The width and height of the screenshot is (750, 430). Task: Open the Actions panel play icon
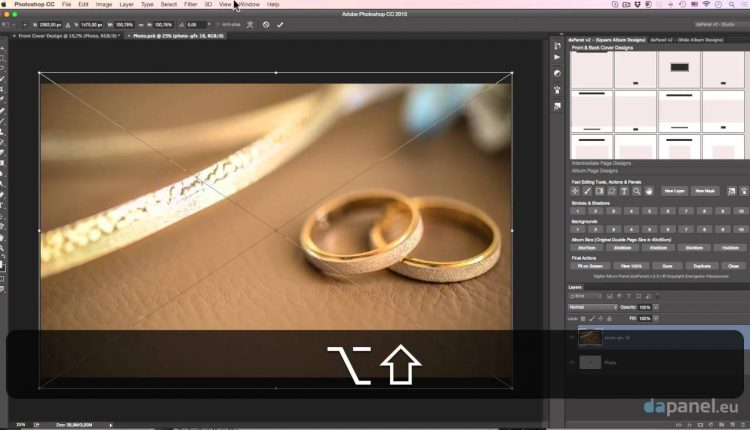[557, 57]
